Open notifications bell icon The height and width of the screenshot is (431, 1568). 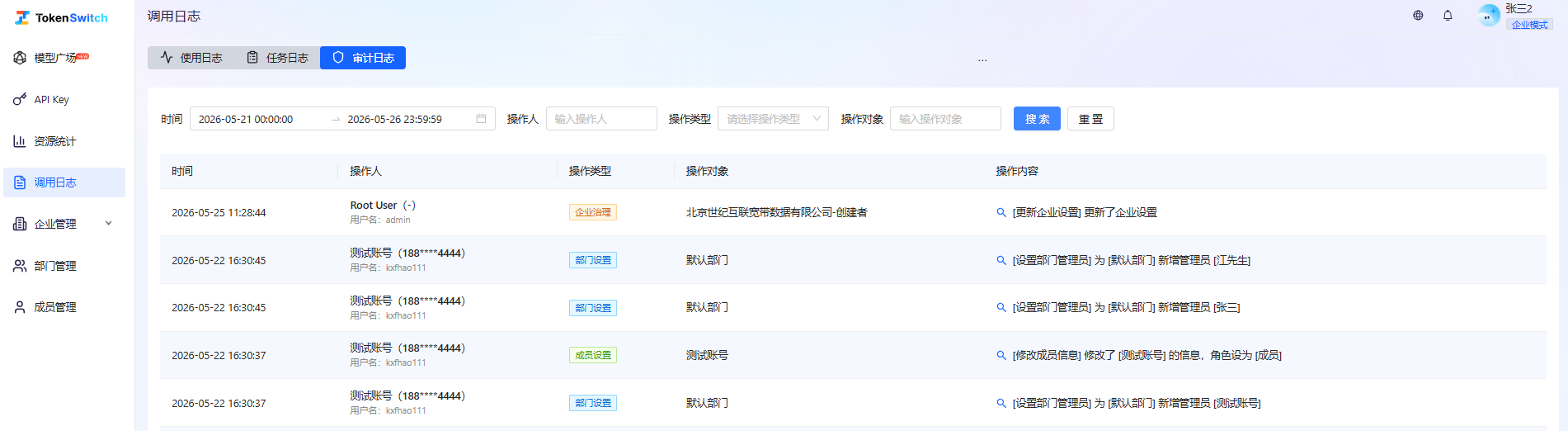(1448, 15)
